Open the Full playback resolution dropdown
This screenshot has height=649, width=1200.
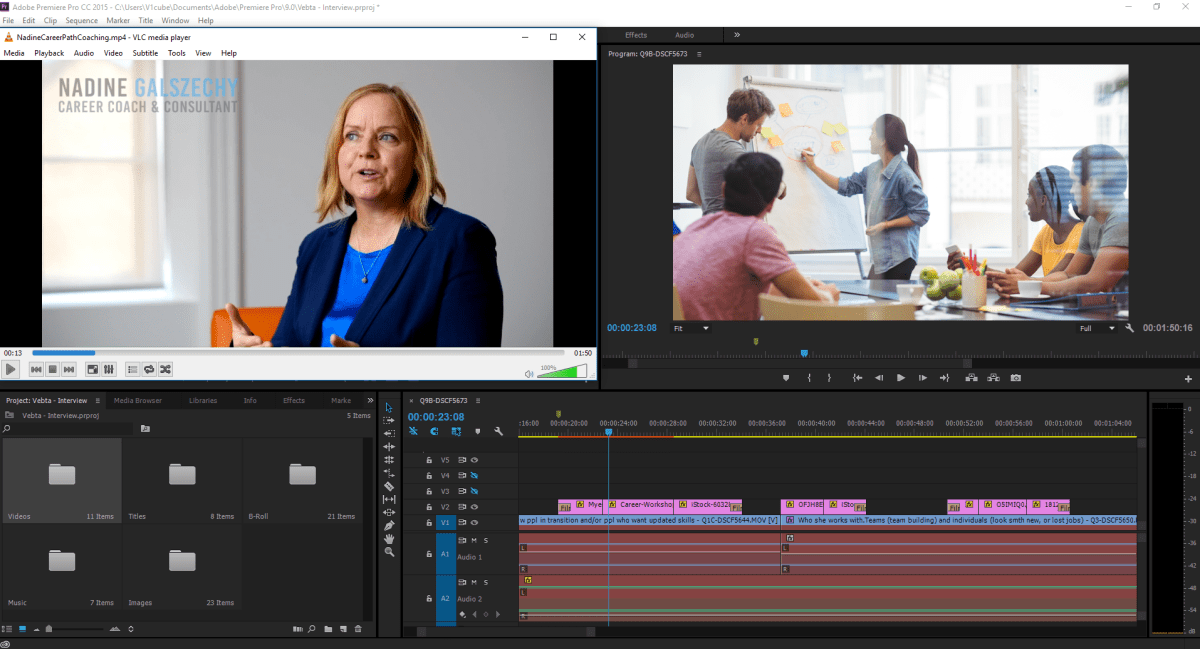(x=1096, y=328)
